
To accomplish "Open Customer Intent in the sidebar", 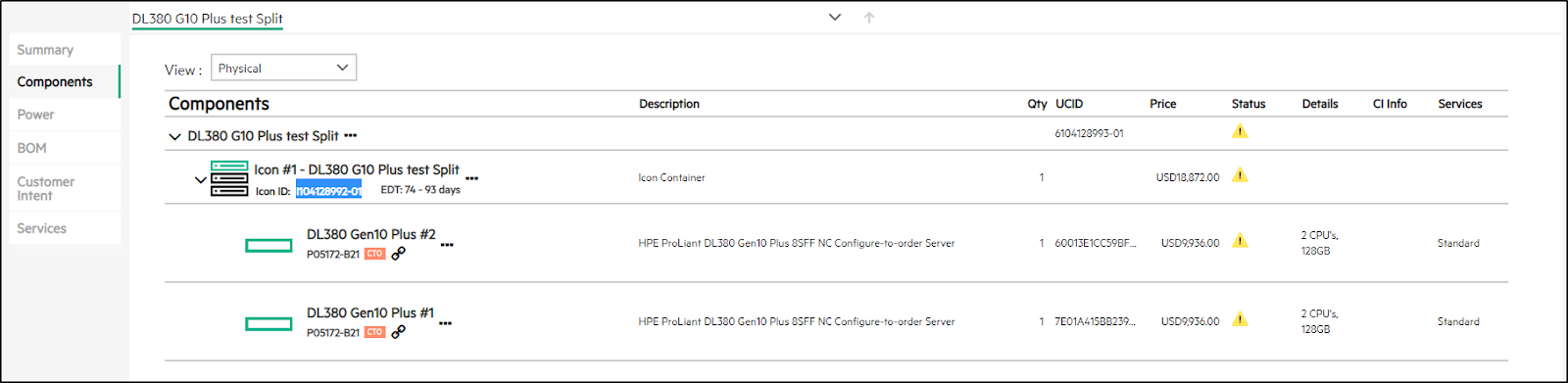I will (45, 188).
